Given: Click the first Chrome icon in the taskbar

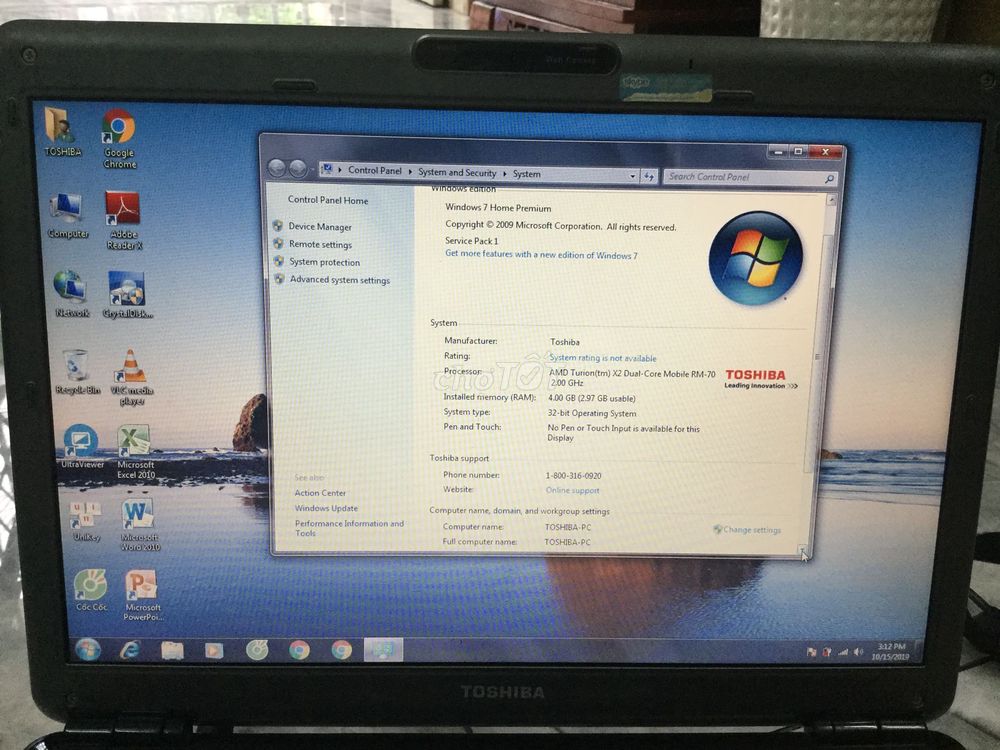Looking at the screenshot, I should [299, 651].
